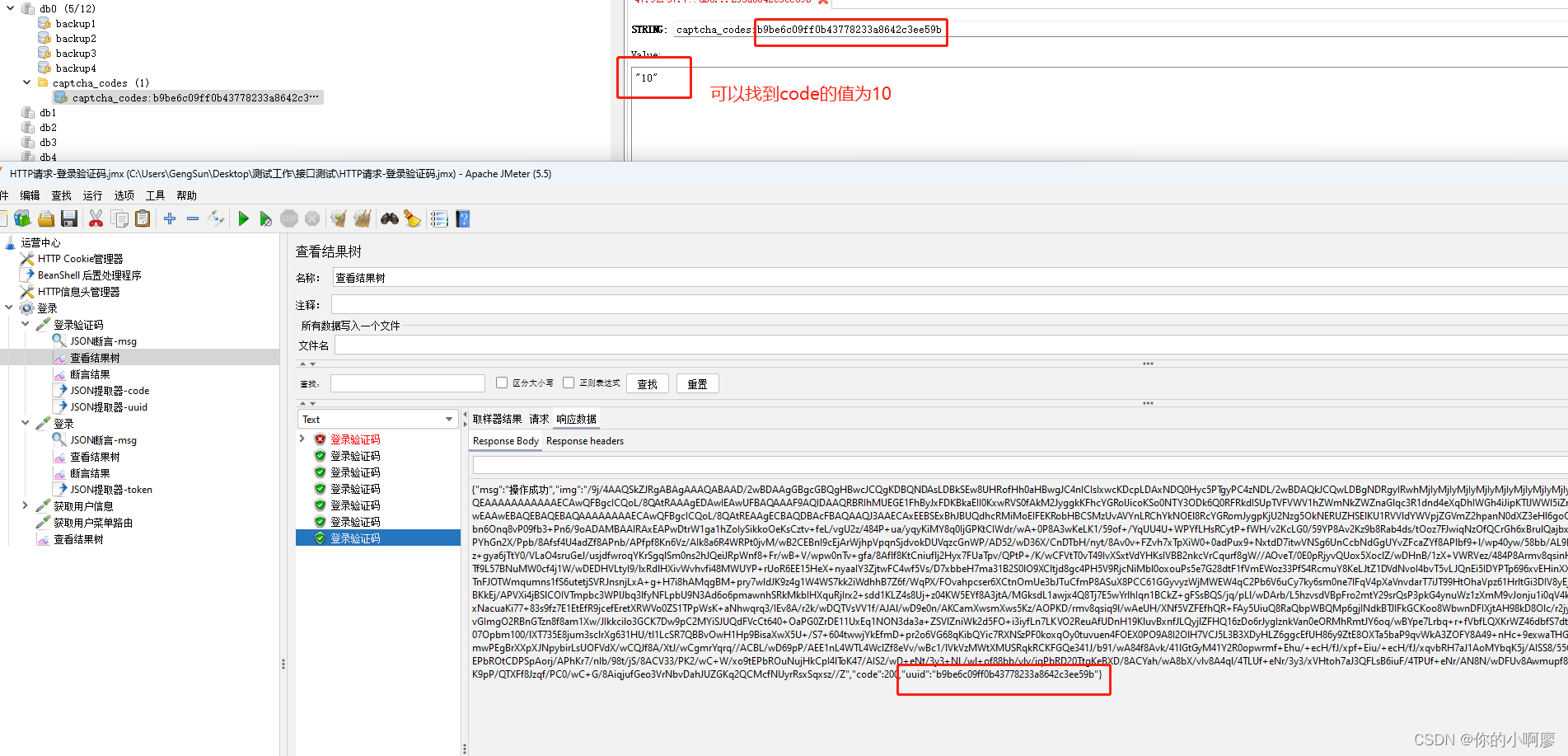Switch to the 请求 tab
The image size is (1568, 756).
[539, 419]
